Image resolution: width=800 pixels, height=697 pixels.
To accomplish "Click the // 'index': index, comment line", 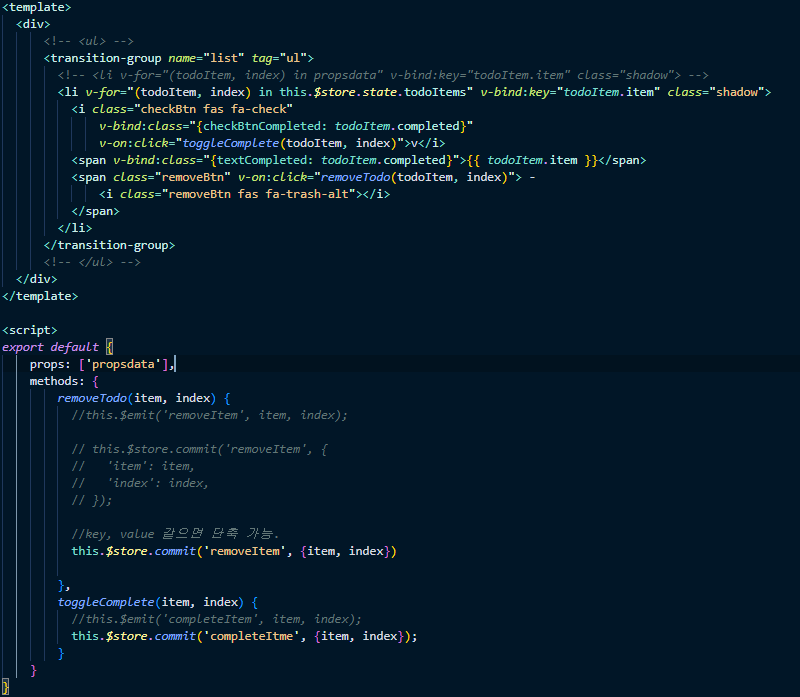I will 140,483.
